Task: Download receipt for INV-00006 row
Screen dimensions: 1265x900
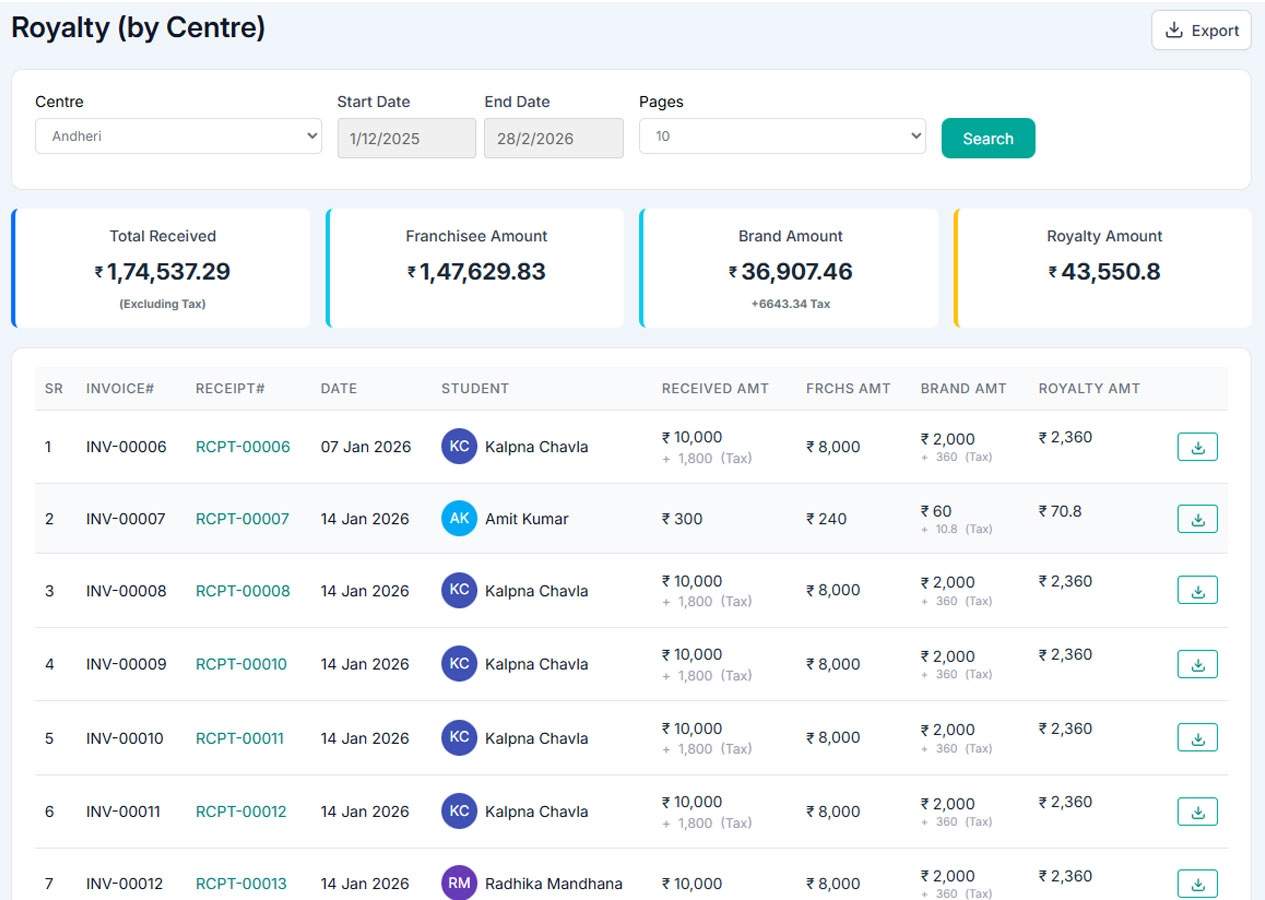Action: (1197, 447)
